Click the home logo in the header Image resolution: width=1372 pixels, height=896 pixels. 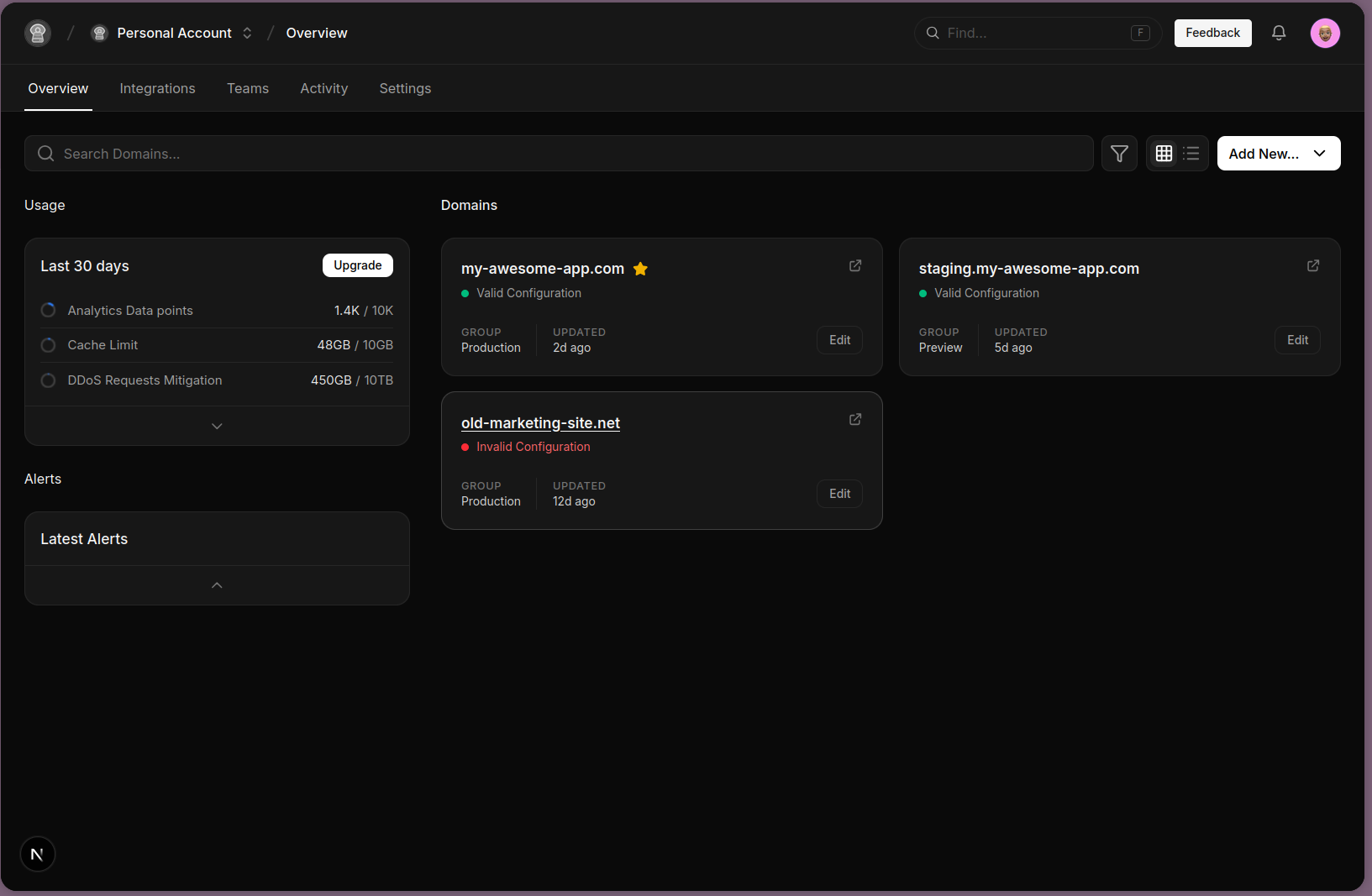pos(38,33)
